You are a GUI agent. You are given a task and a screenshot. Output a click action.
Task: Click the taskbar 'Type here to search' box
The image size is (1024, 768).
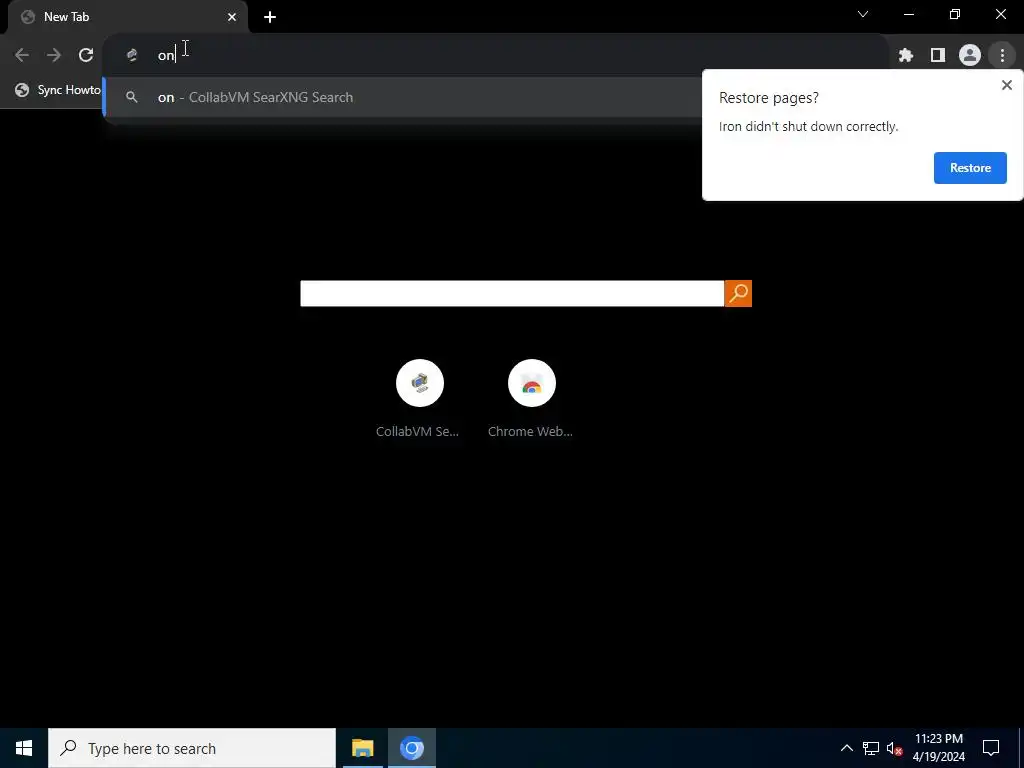pyautogui.click(x=192, y=748)
